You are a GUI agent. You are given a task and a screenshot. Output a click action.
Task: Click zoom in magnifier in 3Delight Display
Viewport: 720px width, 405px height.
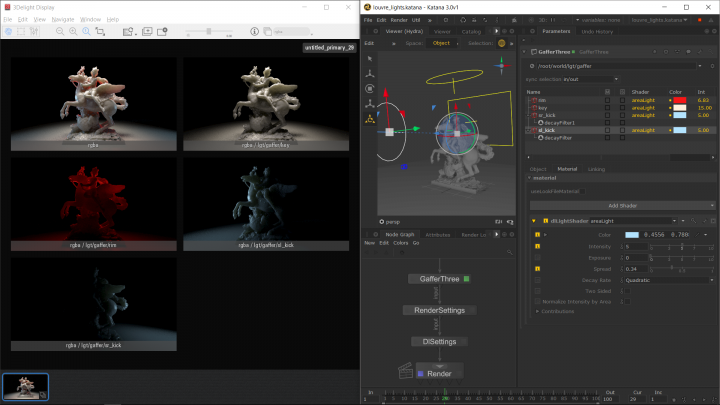tap(73, 32)
